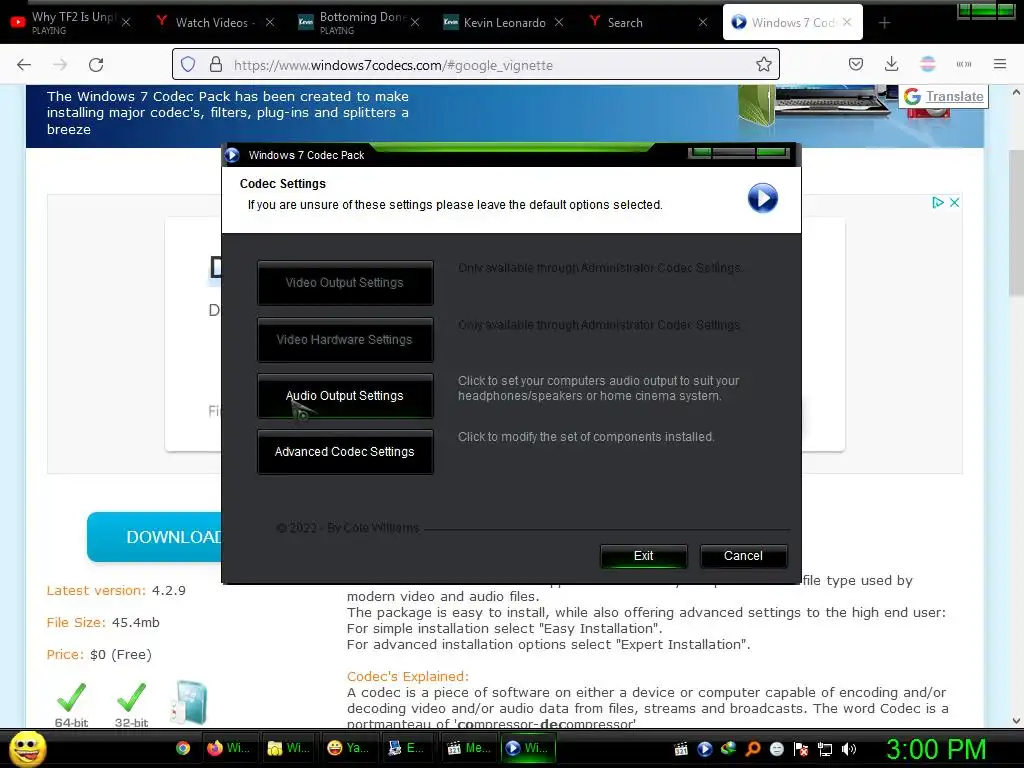Open the blue play codec tray icon
1024x768 pixels.
[705, 749]
